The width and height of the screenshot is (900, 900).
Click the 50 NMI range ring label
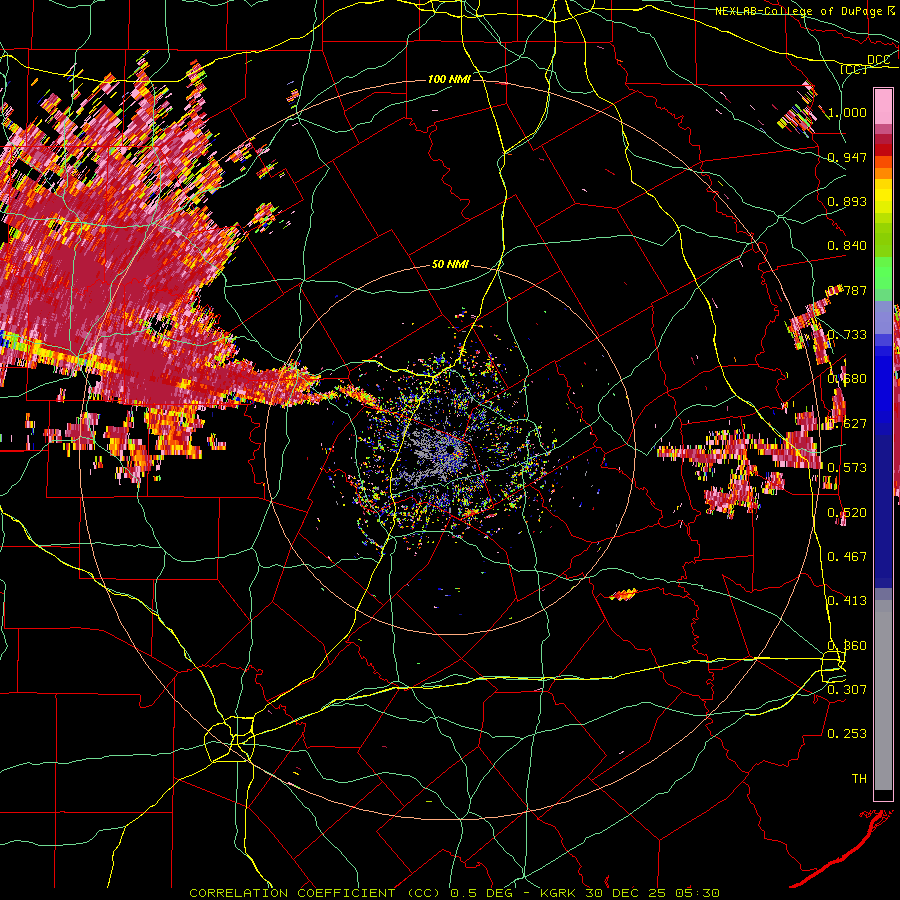click(x=450, y=264)
